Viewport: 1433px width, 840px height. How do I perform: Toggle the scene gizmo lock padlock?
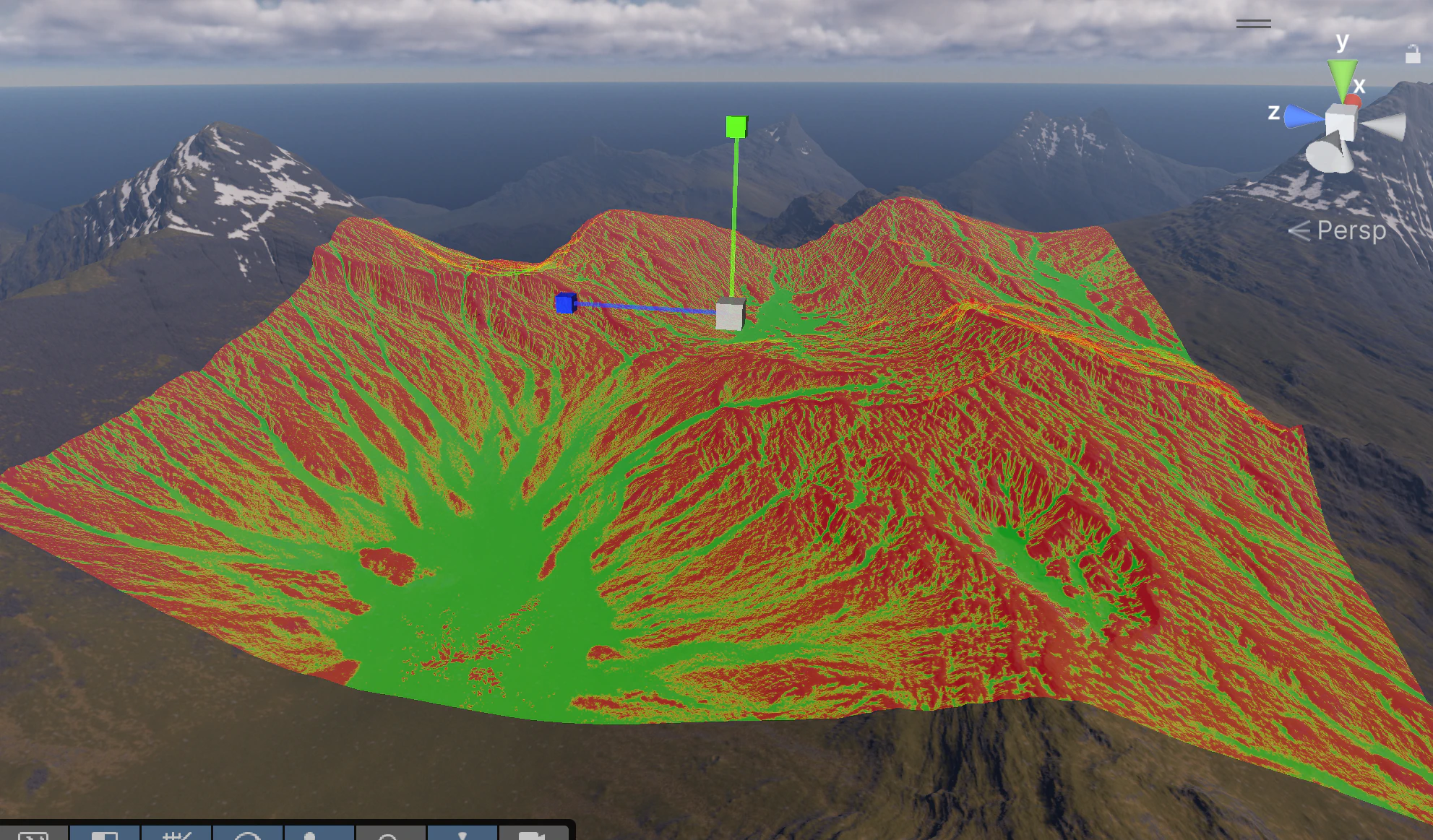(1413, 53)
